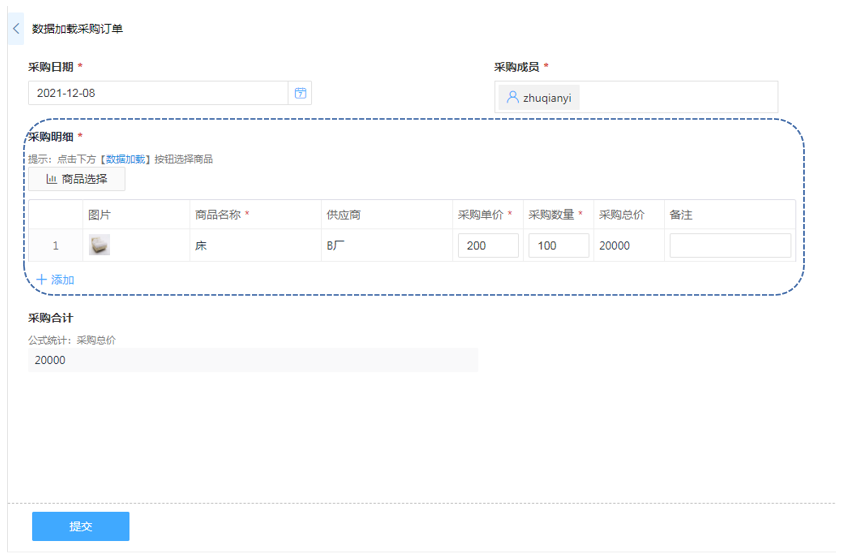867x559 pixels.
Task: Click the plus icon to 添加 a row
Action: click(42, 280)
